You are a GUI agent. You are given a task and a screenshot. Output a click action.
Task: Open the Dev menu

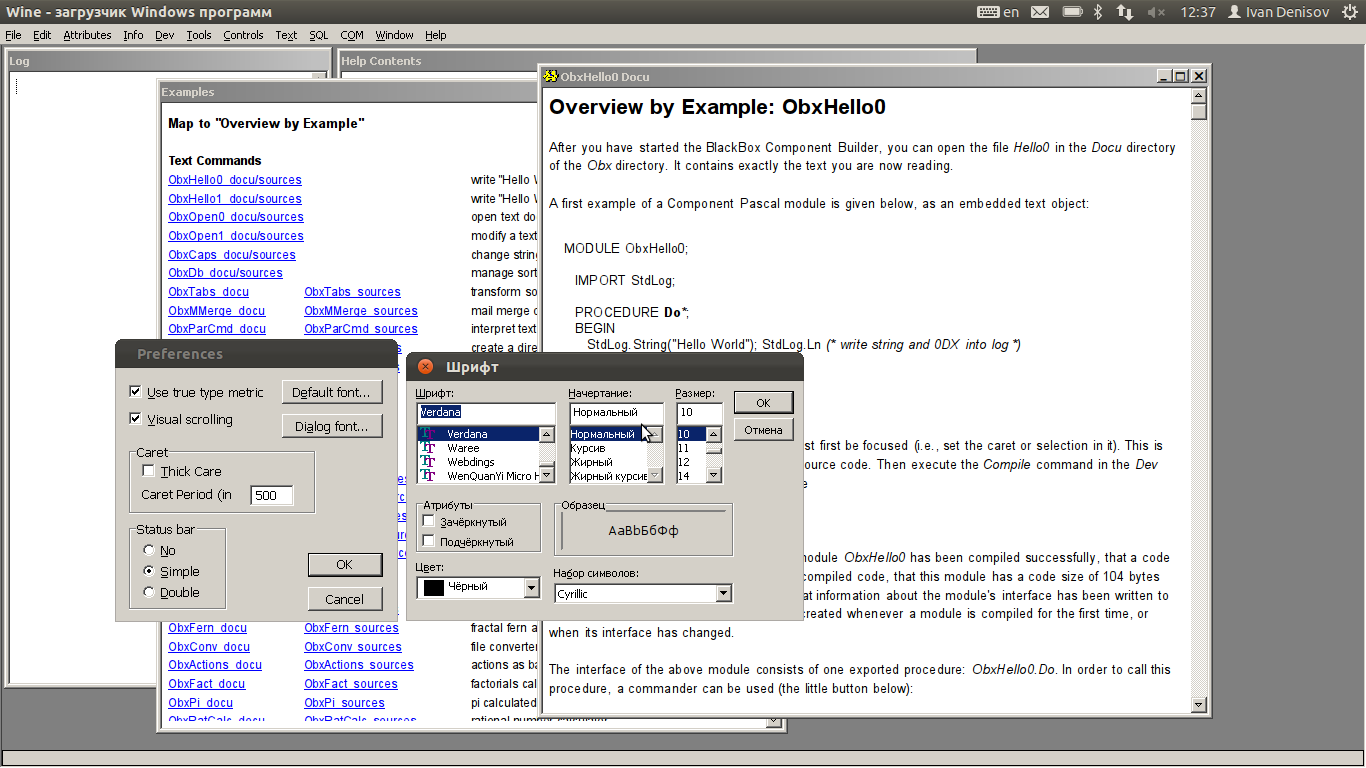click(164, 35)
